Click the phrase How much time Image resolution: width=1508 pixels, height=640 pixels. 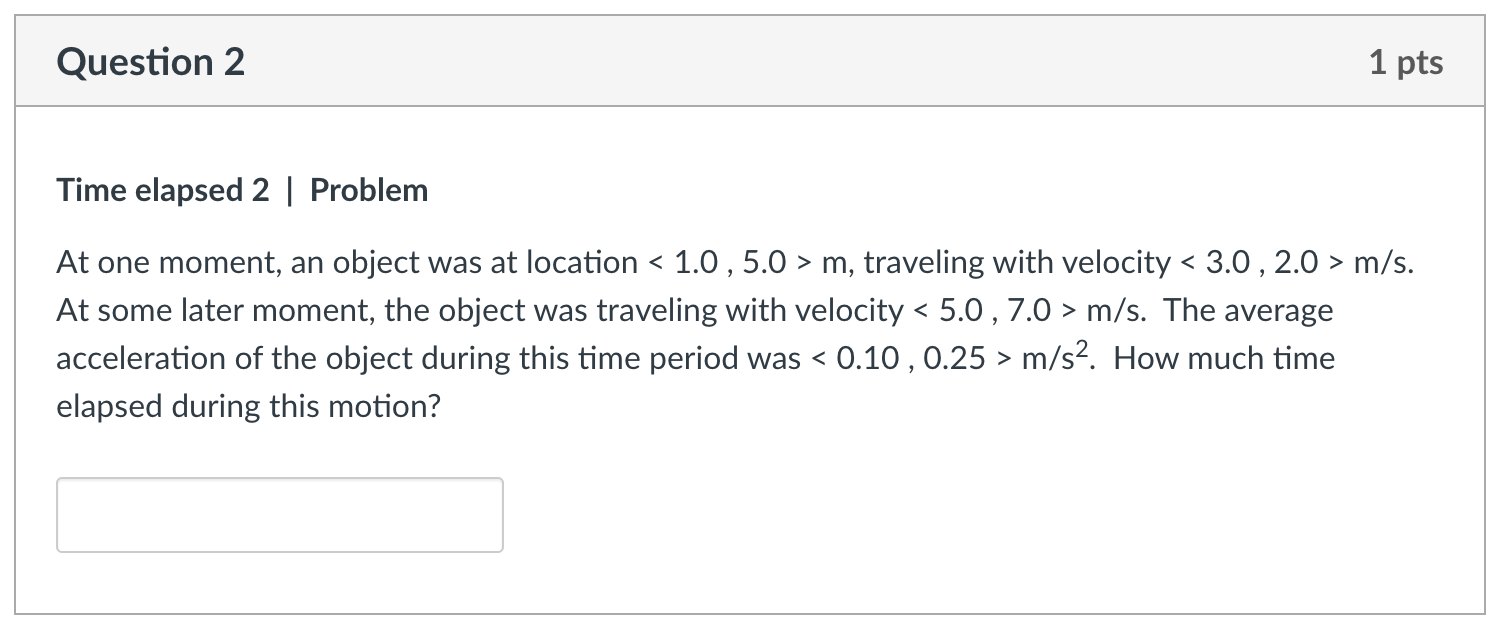(x=1225, y=358)
